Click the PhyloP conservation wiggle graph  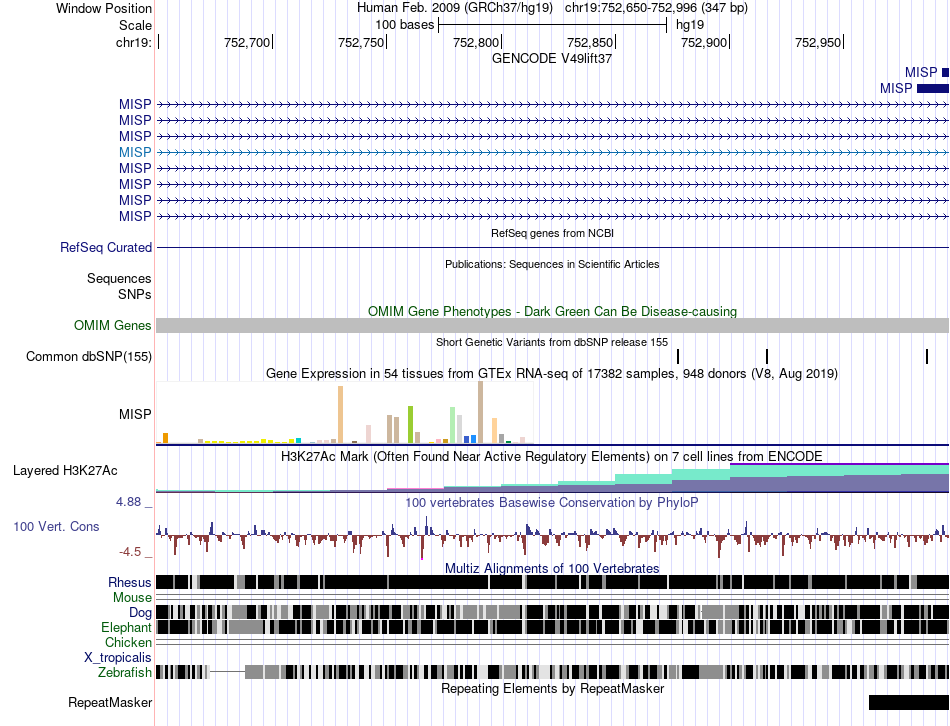click(552, 536)
